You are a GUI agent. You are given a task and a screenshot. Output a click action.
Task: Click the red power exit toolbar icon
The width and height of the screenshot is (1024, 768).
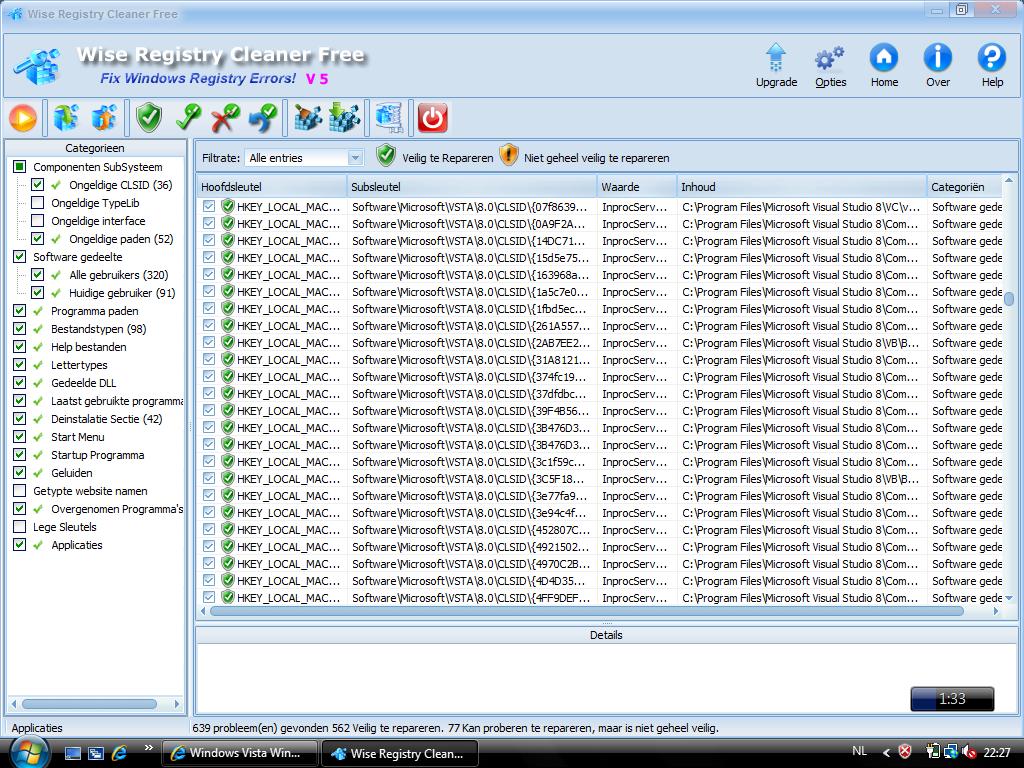432,118
